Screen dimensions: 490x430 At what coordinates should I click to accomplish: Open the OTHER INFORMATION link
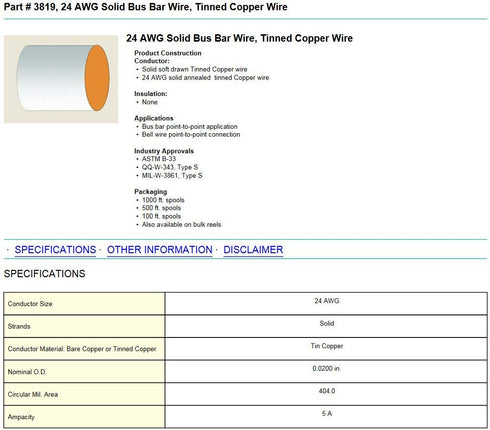pyautogui.click(x=160, y=250)
